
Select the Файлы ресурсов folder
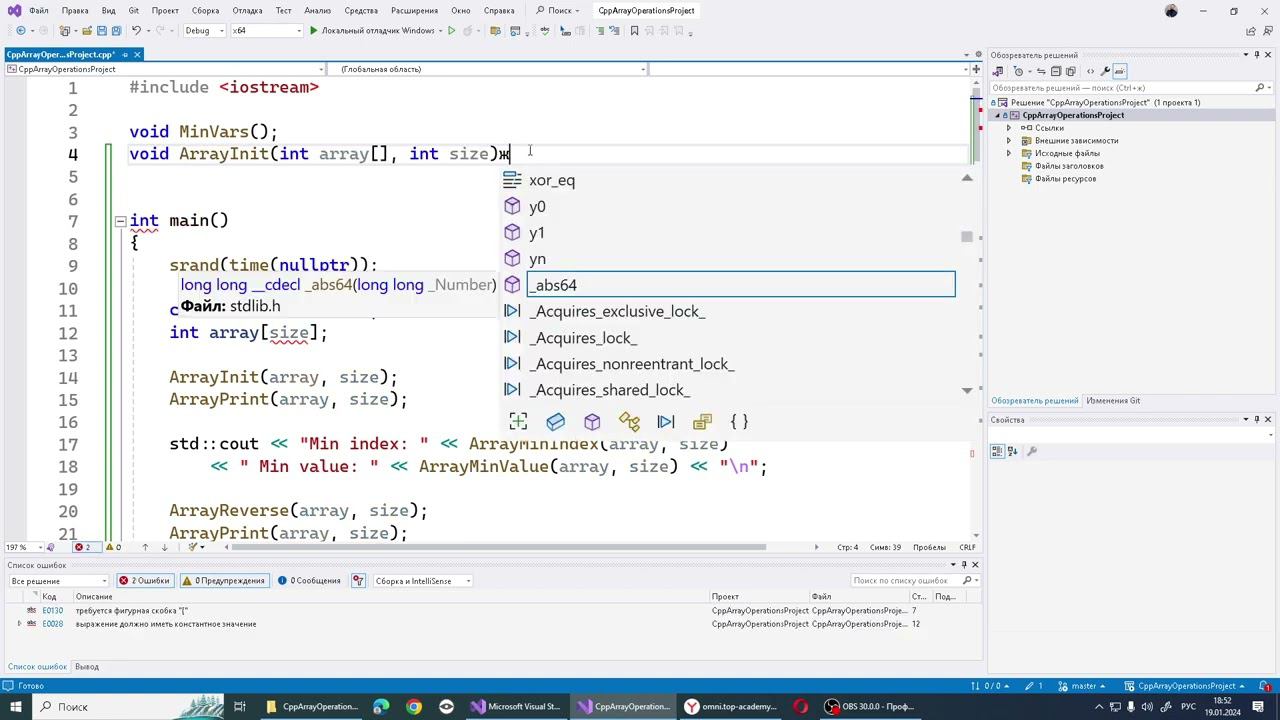tap(1065, 179)
